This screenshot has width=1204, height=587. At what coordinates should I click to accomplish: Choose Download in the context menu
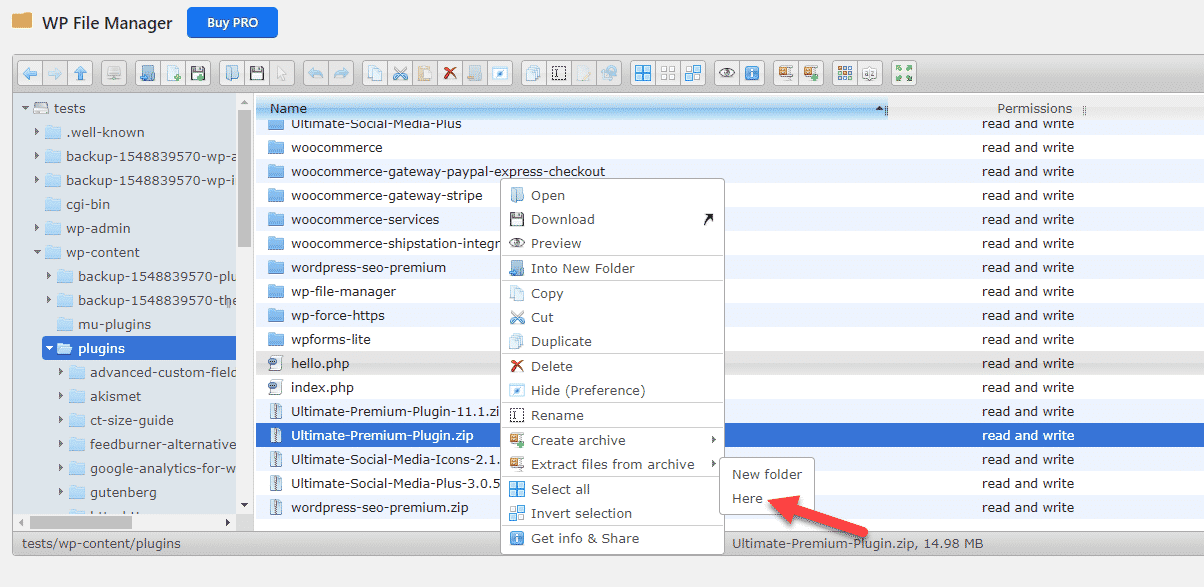tap(612, 219)
